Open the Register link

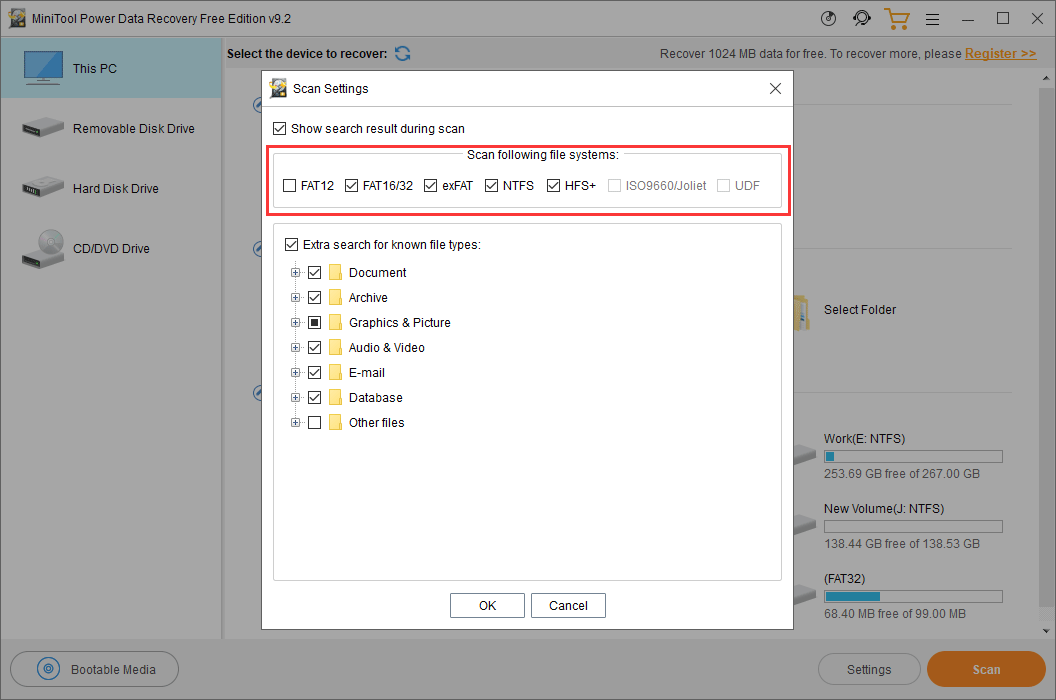(x=1000, y=54)
